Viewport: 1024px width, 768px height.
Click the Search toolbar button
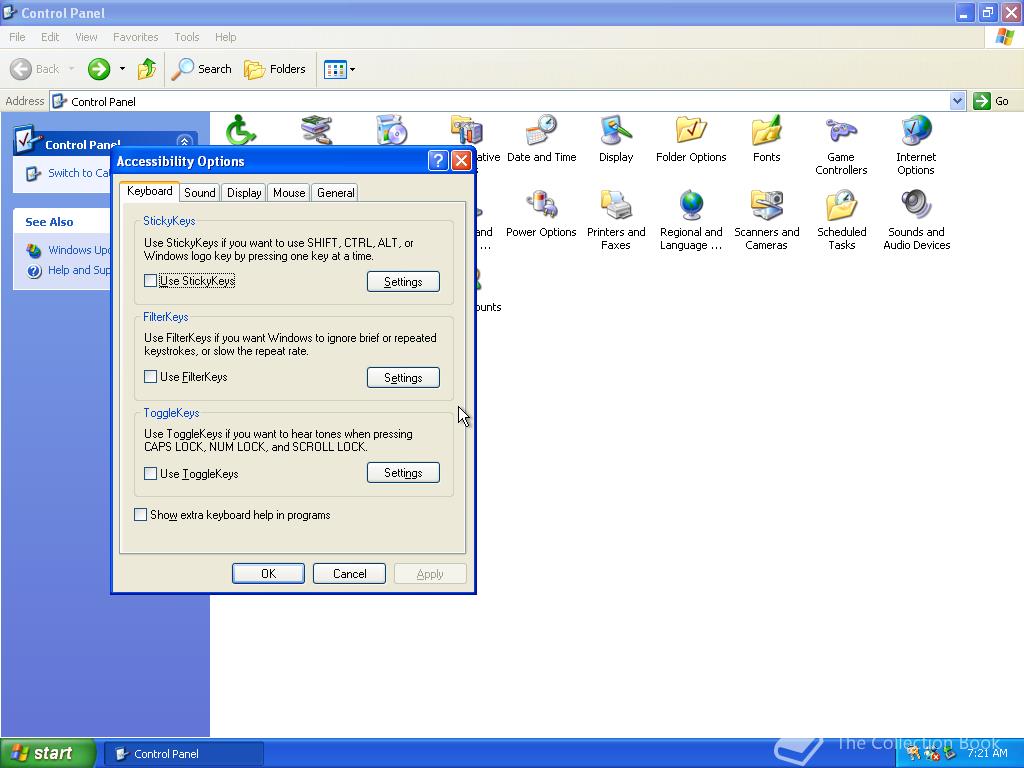201,69
